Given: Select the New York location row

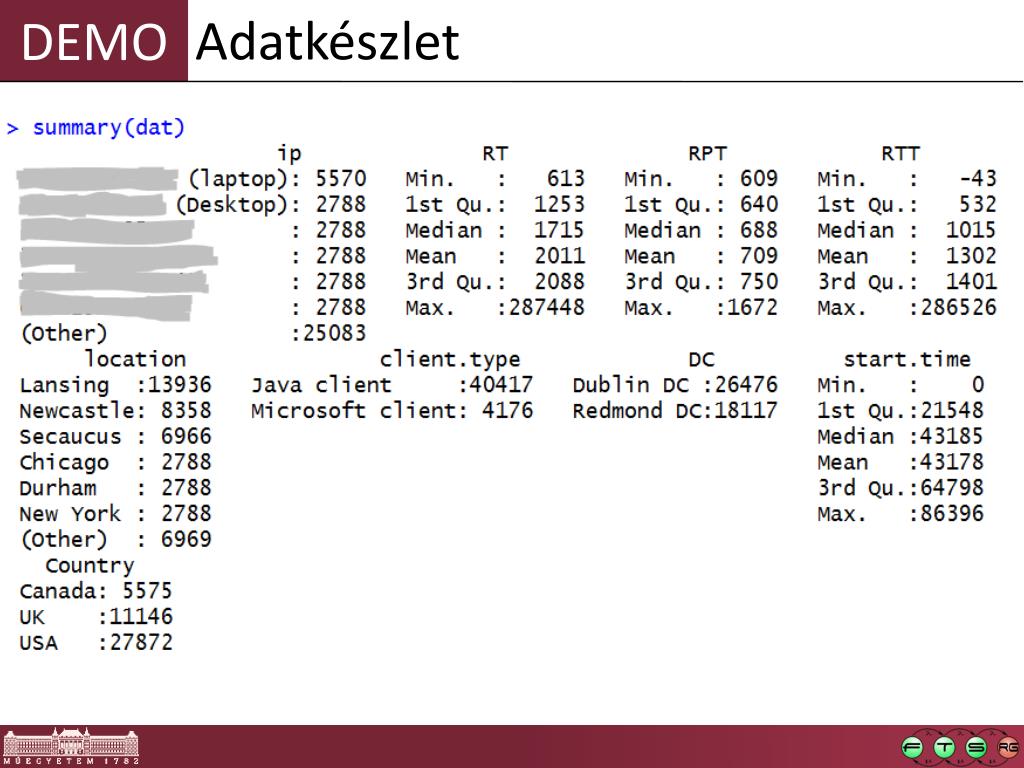Looking at the screenshot, I should coord(116,513).
